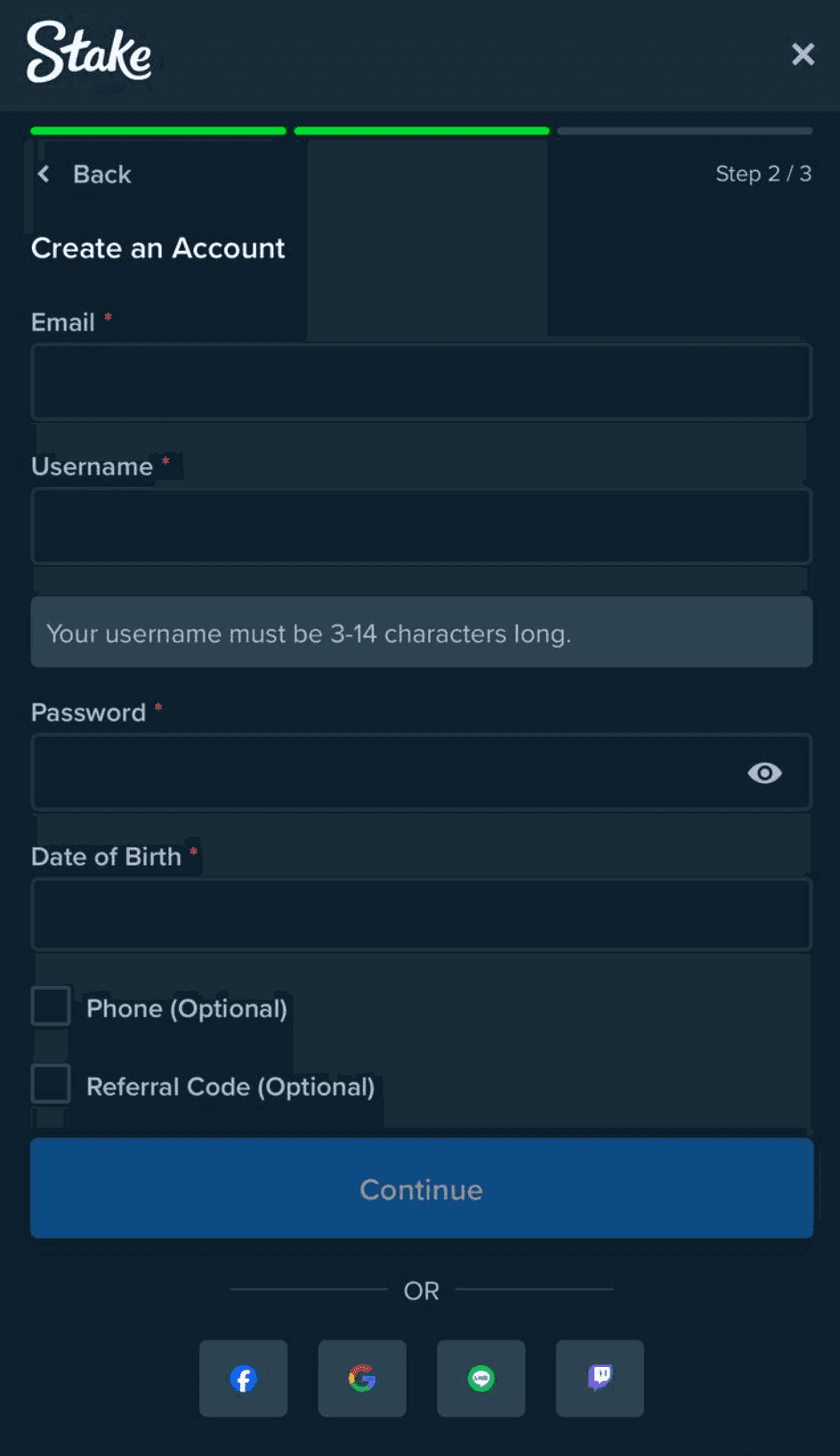
Task: Sign up with Google icon
Action: click(x=362, y=1379)
